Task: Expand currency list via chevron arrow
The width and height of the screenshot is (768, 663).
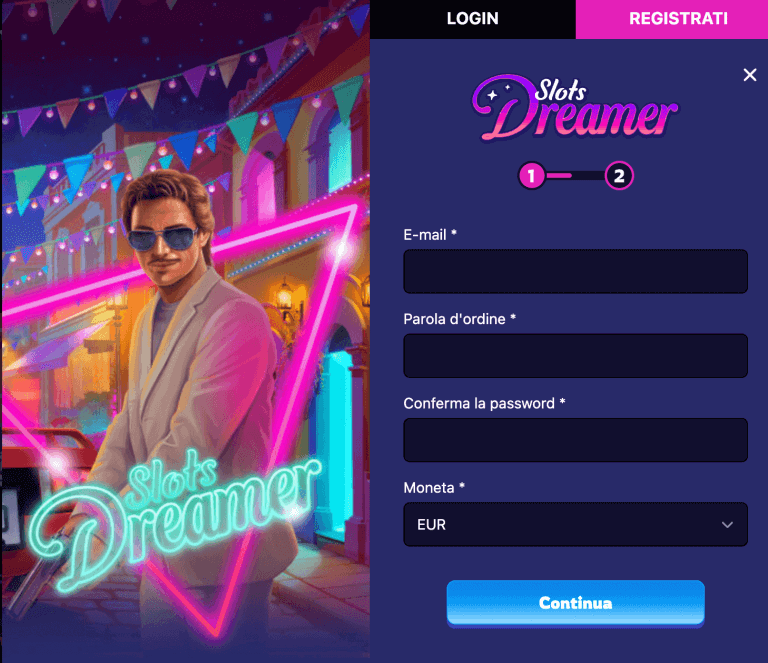Action: pyautogui.click(x=727, y=524)
